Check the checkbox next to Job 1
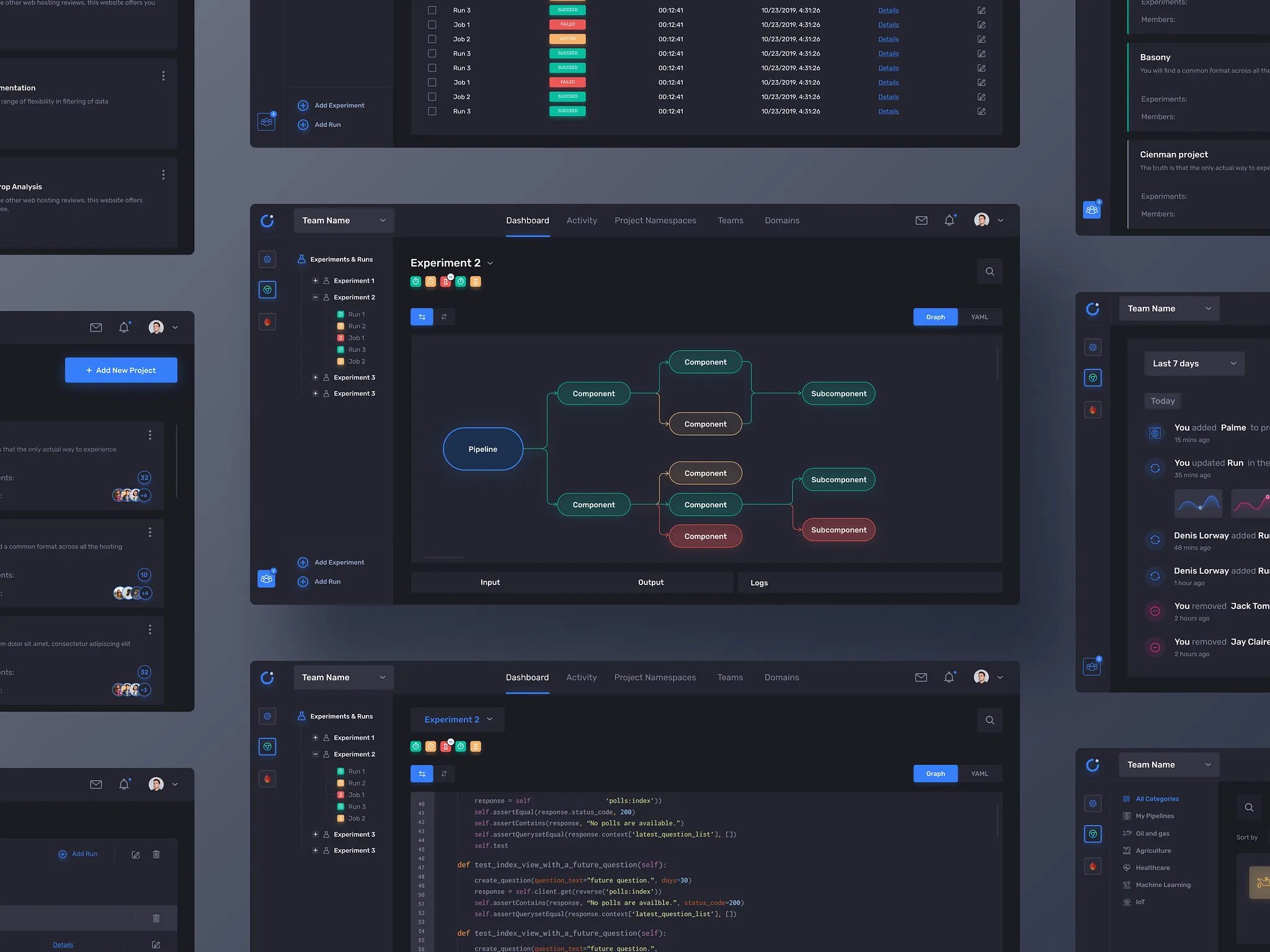Image resolution: width=1270 pixels, height=952 pixels. [432, 24]
